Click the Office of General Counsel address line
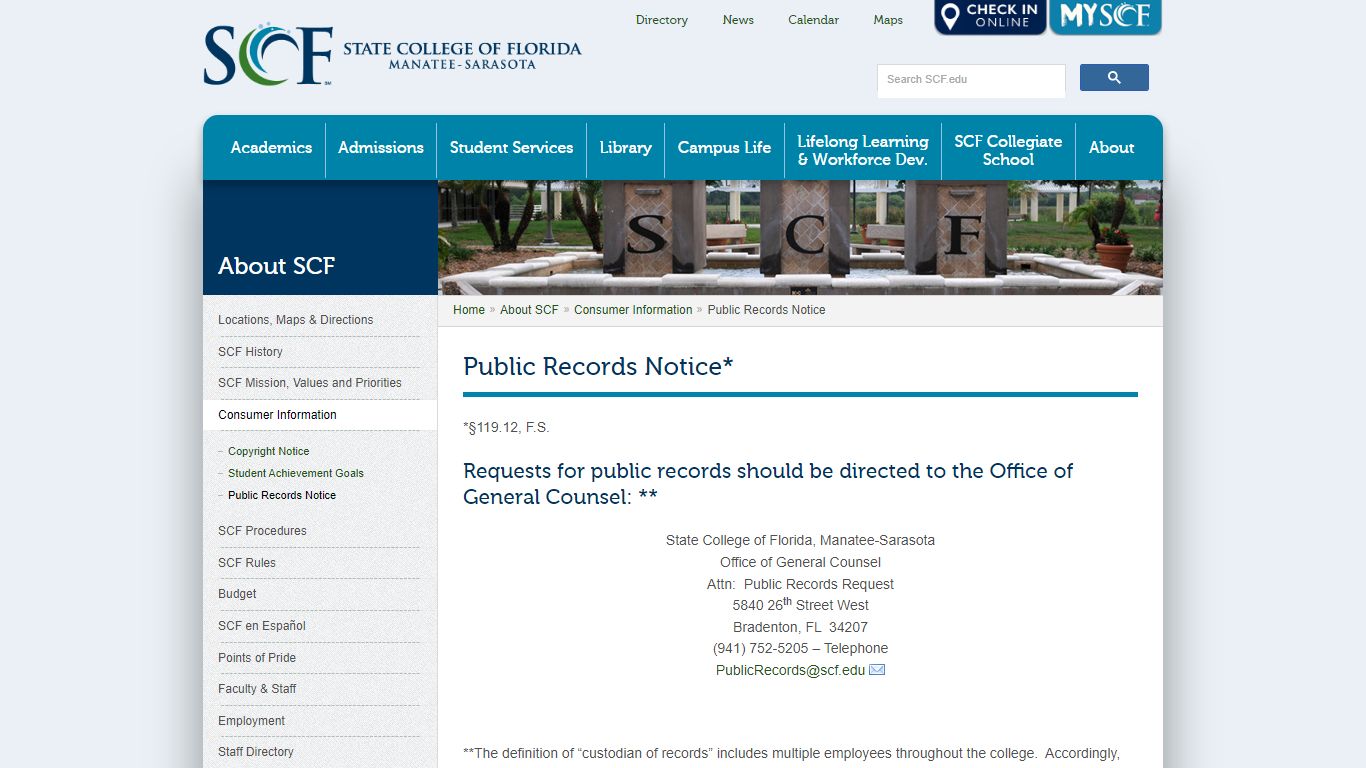Screen dimensions: 1366x768 click(800, 562)
